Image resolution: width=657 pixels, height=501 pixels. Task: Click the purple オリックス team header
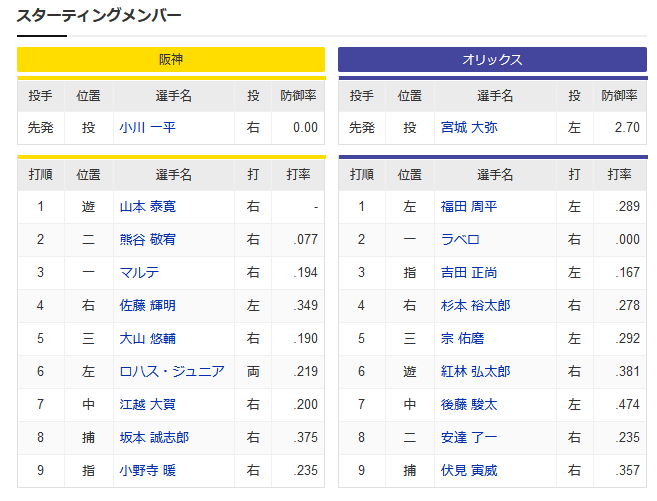point(492,59)
